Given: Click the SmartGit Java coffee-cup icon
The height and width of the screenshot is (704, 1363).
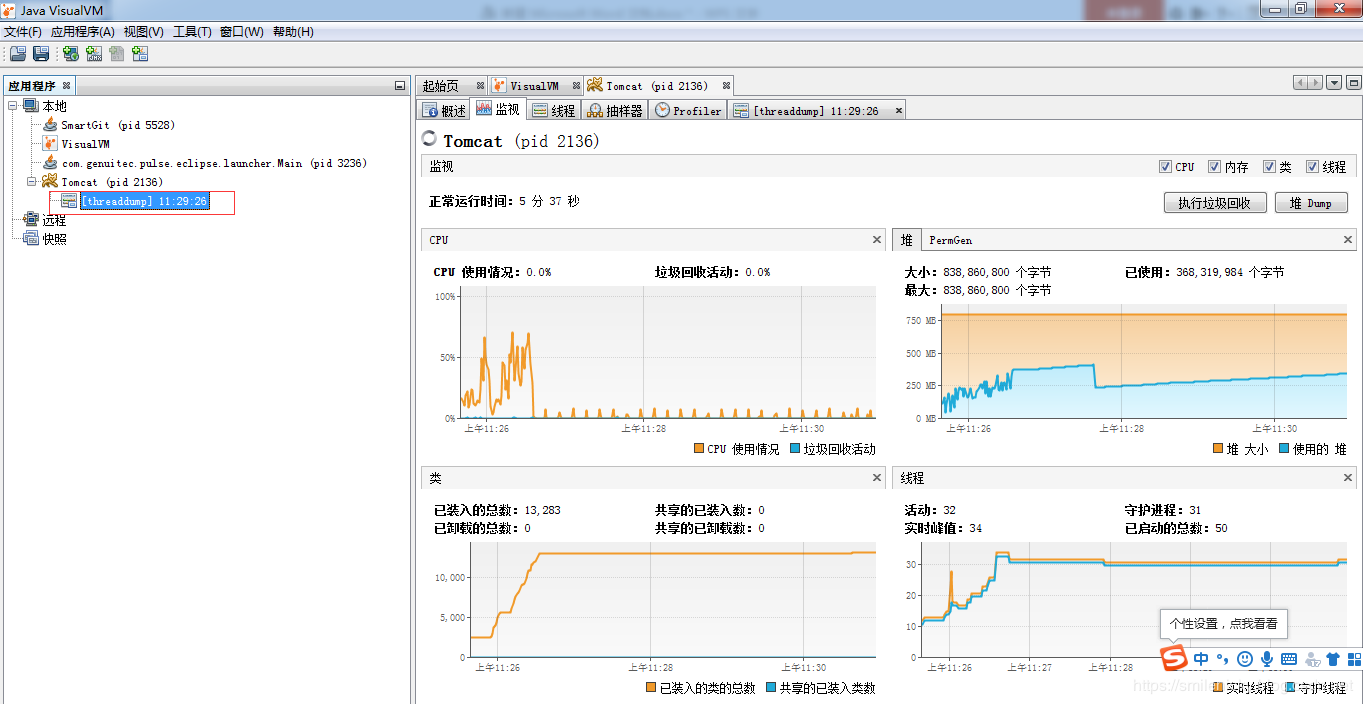Looking at the screenshot, I should 50,125.
